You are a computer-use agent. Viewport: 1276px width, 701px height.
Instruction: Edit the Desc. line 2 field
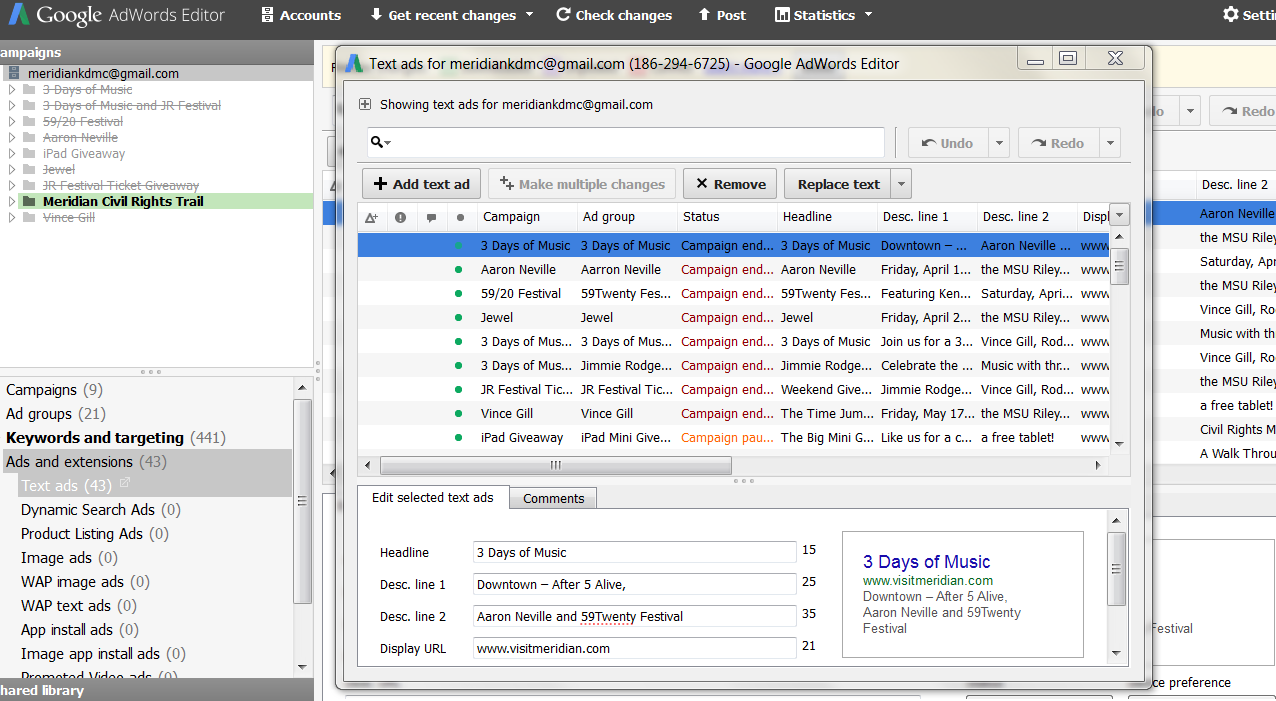635,616
